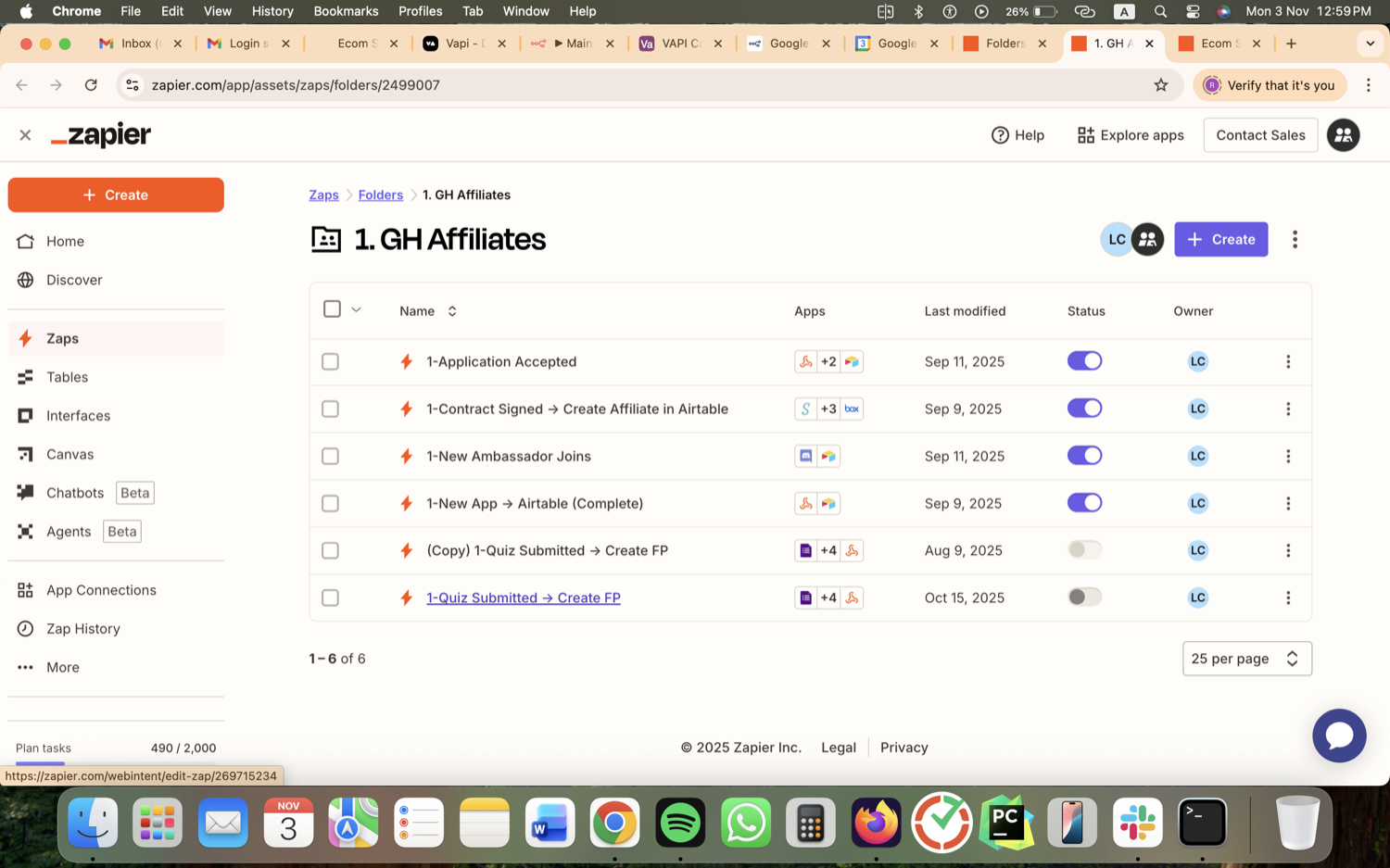Select all zaps header checkbox
The width and height of the screenshot is (1390, 868).
[332, 309]
